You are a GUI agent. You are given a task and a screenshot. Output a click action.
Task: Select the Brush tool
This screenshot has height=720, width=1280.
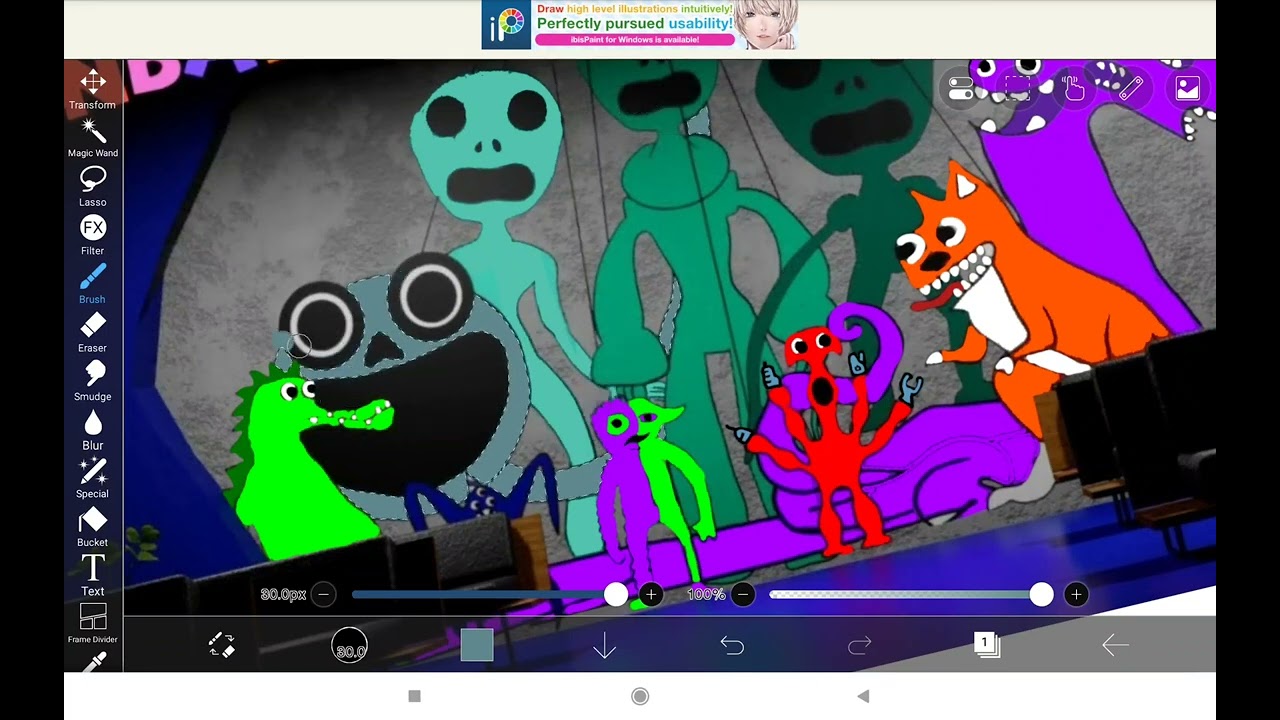92,284
